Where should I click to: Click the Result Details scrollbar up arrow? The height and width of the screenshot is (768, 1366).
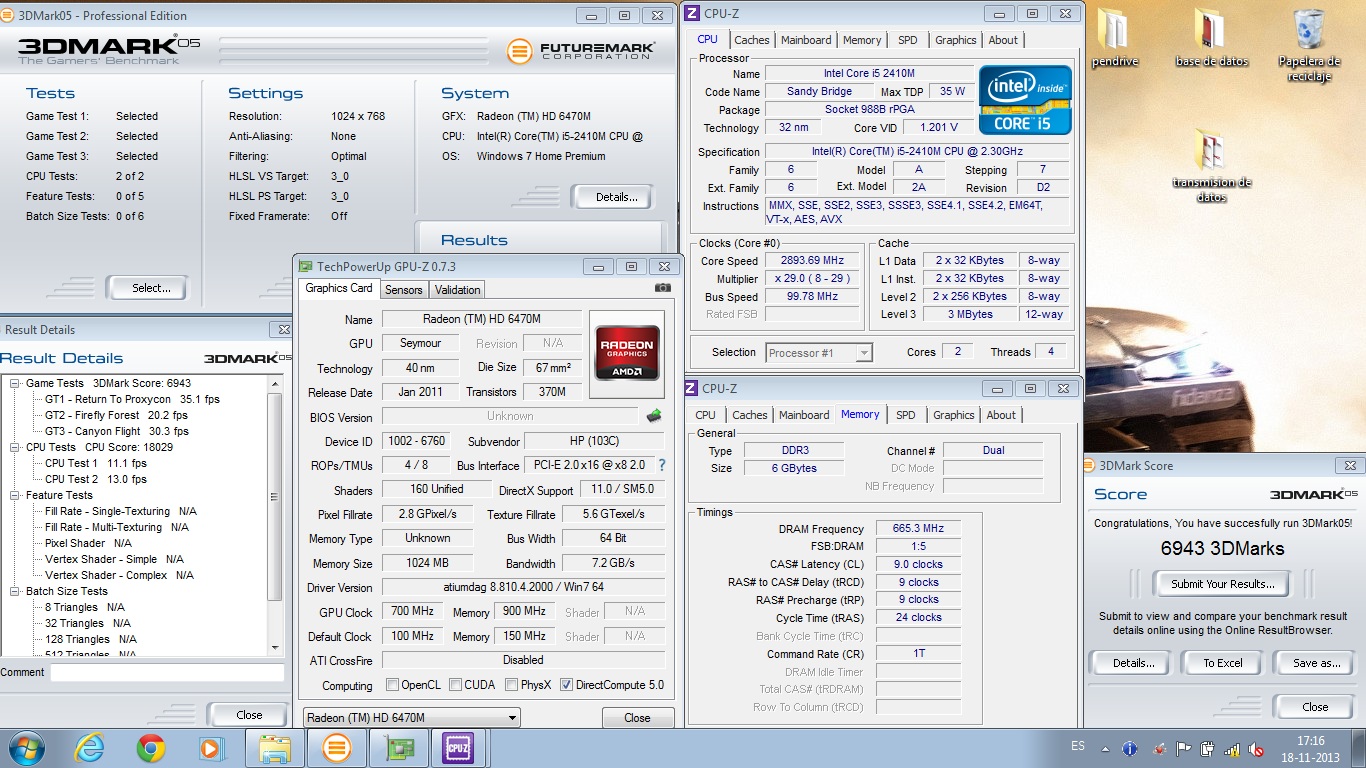[x=275, y=384]
